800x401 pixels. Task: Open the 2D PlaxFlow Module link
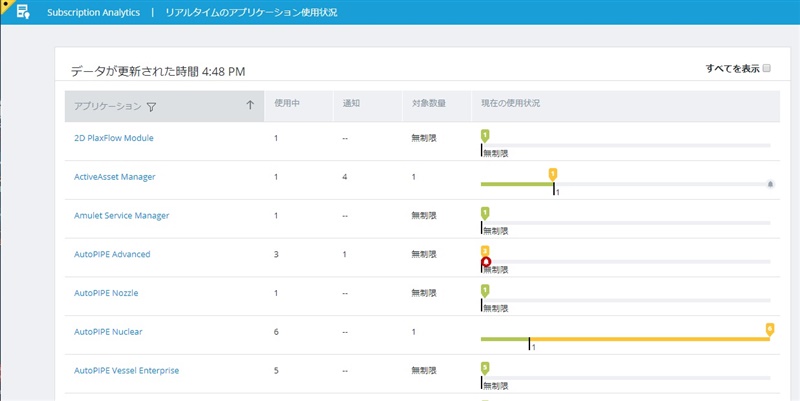point(114,138)
